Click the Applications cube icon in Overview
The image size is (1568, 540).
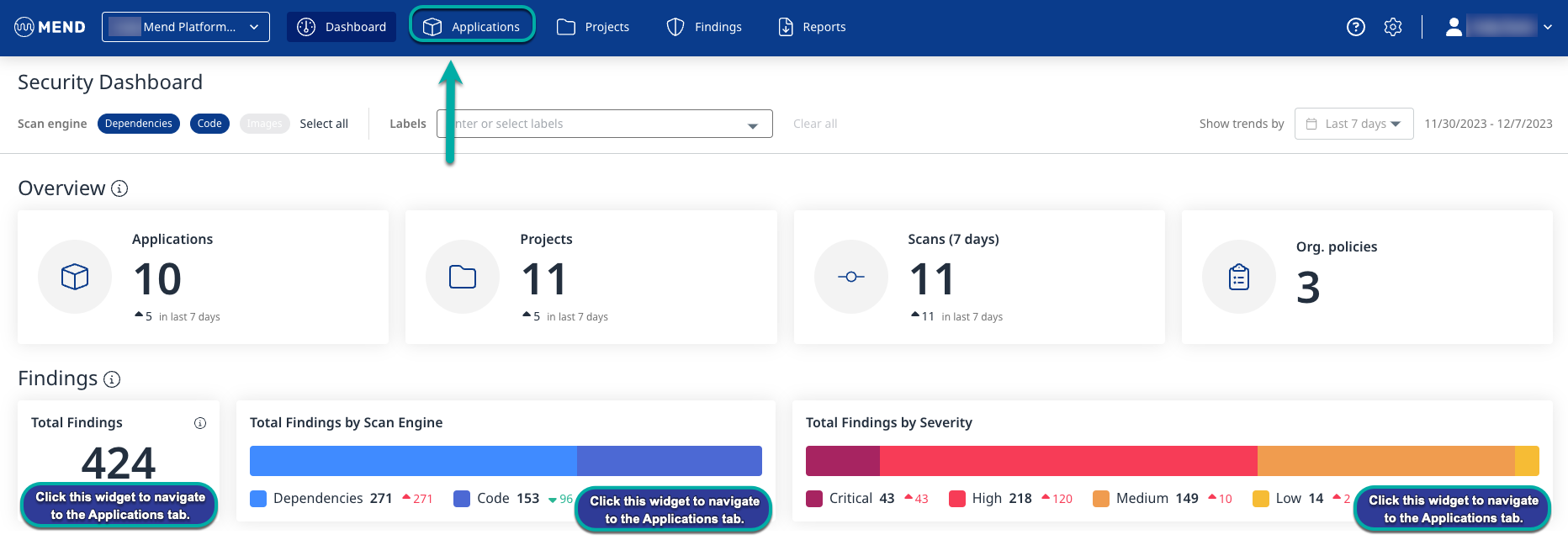pyautogui.click(x=75, y=277)
